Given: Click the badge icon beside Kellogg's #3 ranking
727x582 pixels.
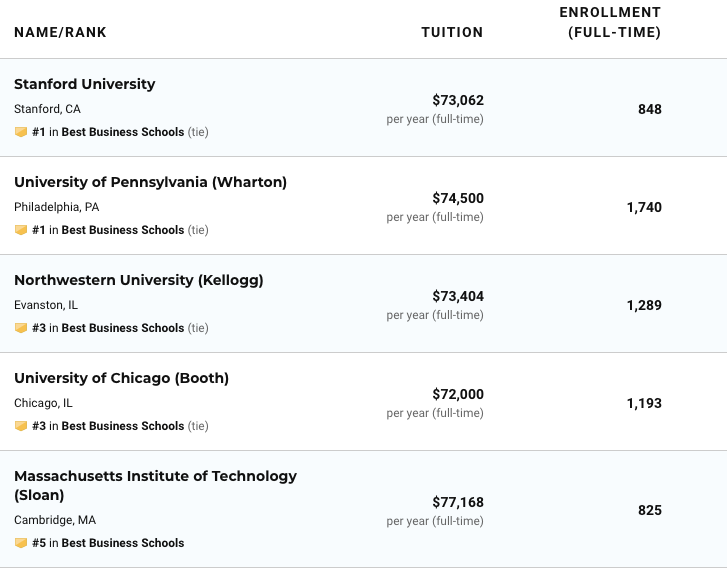Looking at the screenshot, I should 20,328.
